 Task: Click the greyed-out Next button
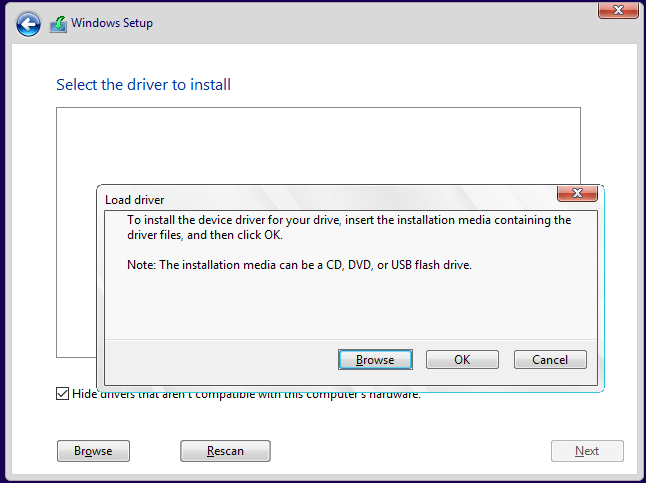pos(587,451)
